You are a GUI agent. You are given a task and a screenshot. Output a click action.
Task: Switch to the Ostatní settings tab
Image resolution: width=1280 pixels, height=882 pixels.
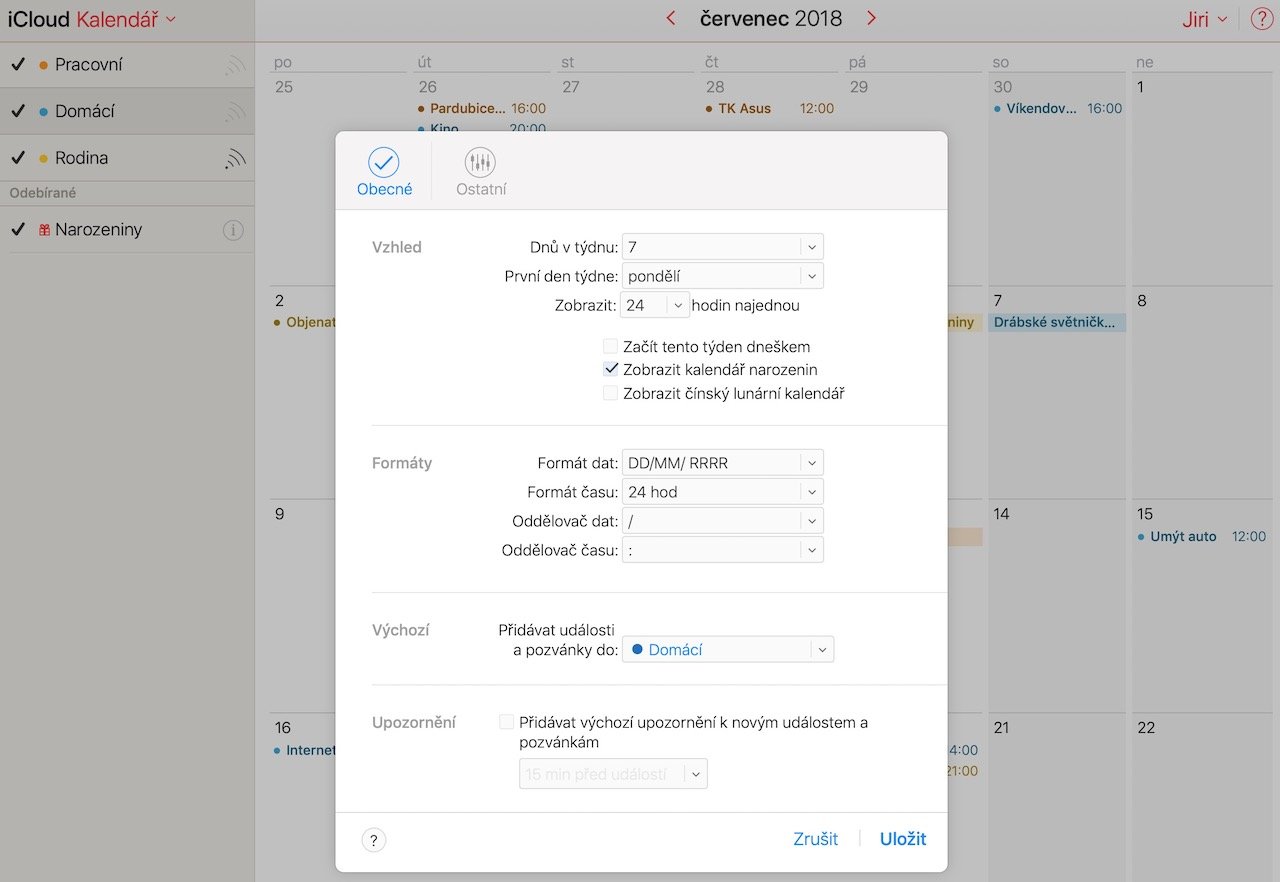(481, 171)
